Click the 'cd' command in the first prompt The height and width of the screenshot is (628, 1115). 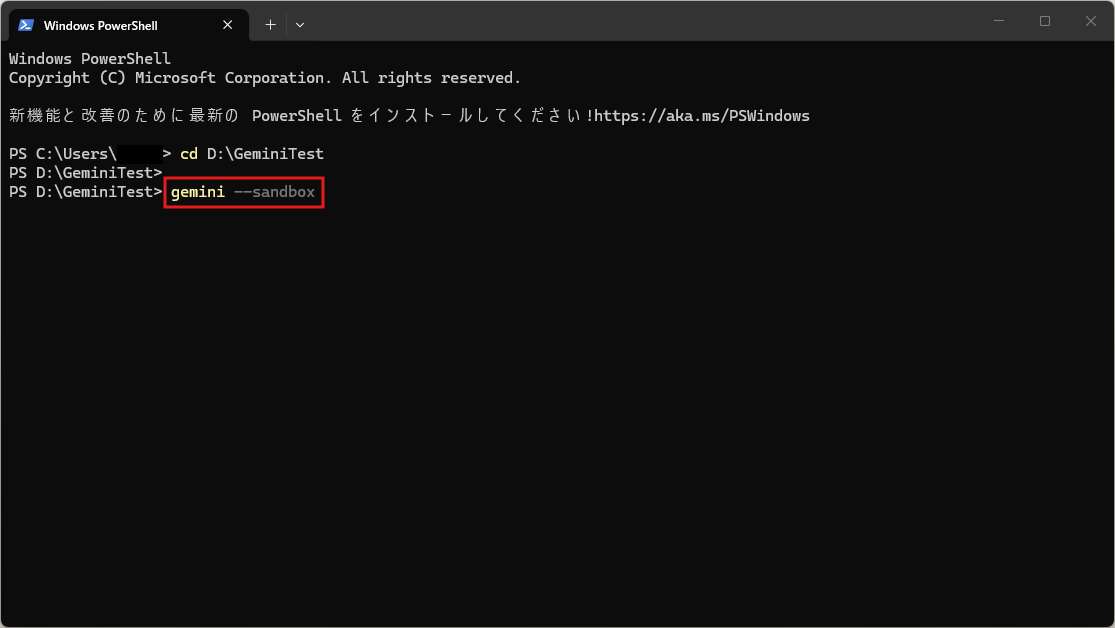[188, 154]
